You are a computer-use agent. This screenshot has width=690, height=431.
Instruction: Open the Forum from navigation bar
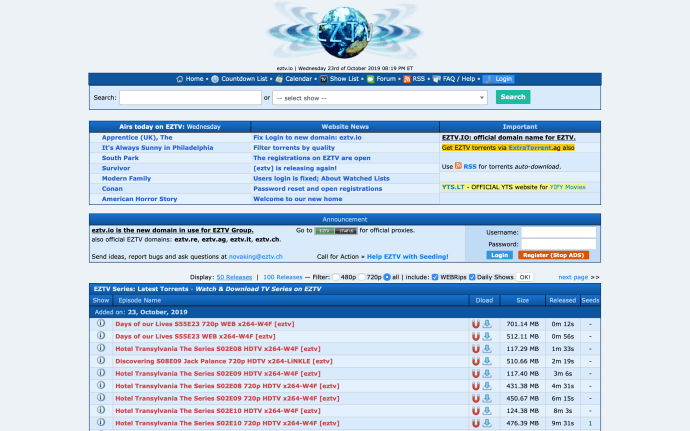point(381,78)
